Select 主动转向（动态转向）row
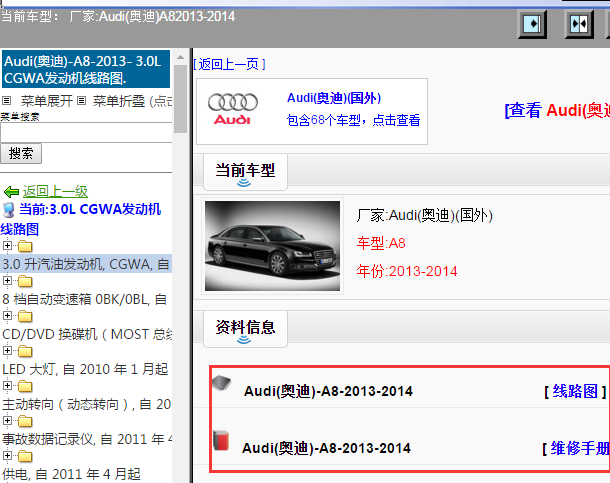 coord(86,404)
